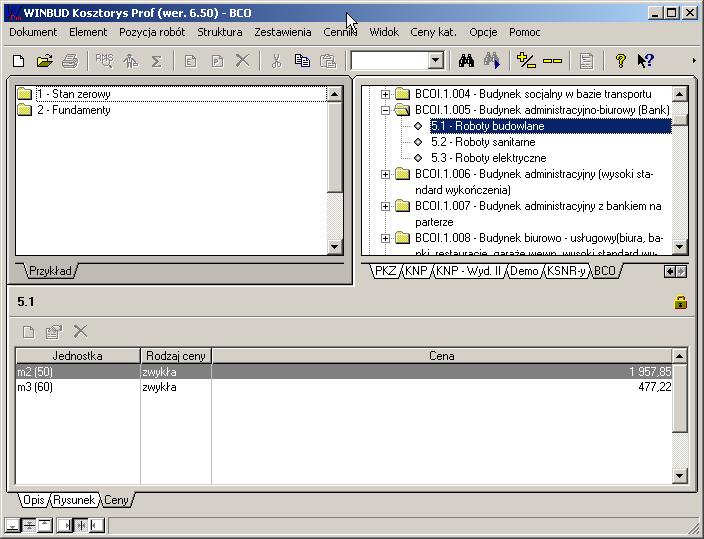Screen dimensions: 704x539
Task: Open the Dokument menu
Action: tap(33, 32)
